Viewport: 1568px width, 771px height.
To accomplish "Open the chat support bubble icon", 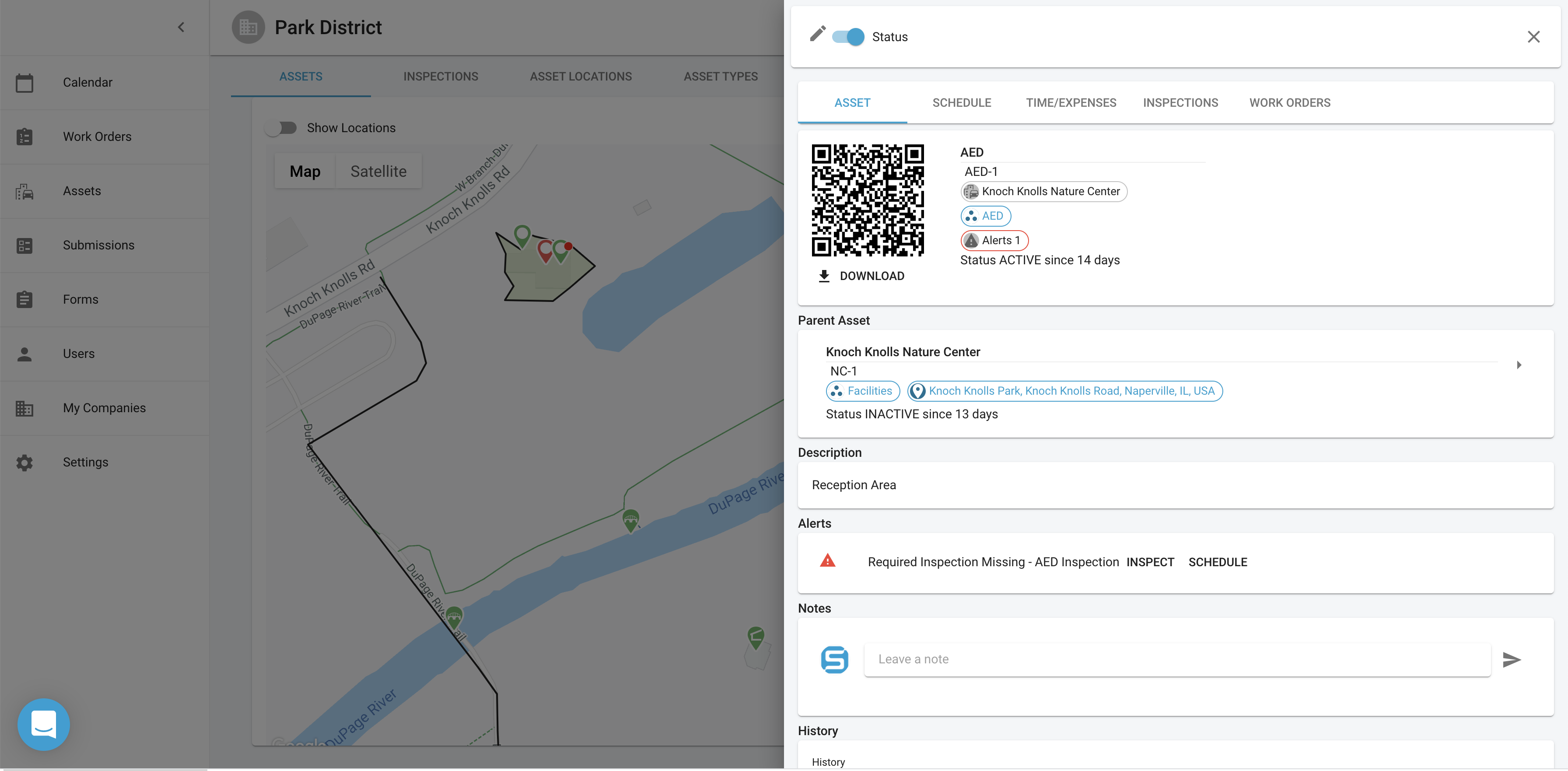I will click(44, 724).
